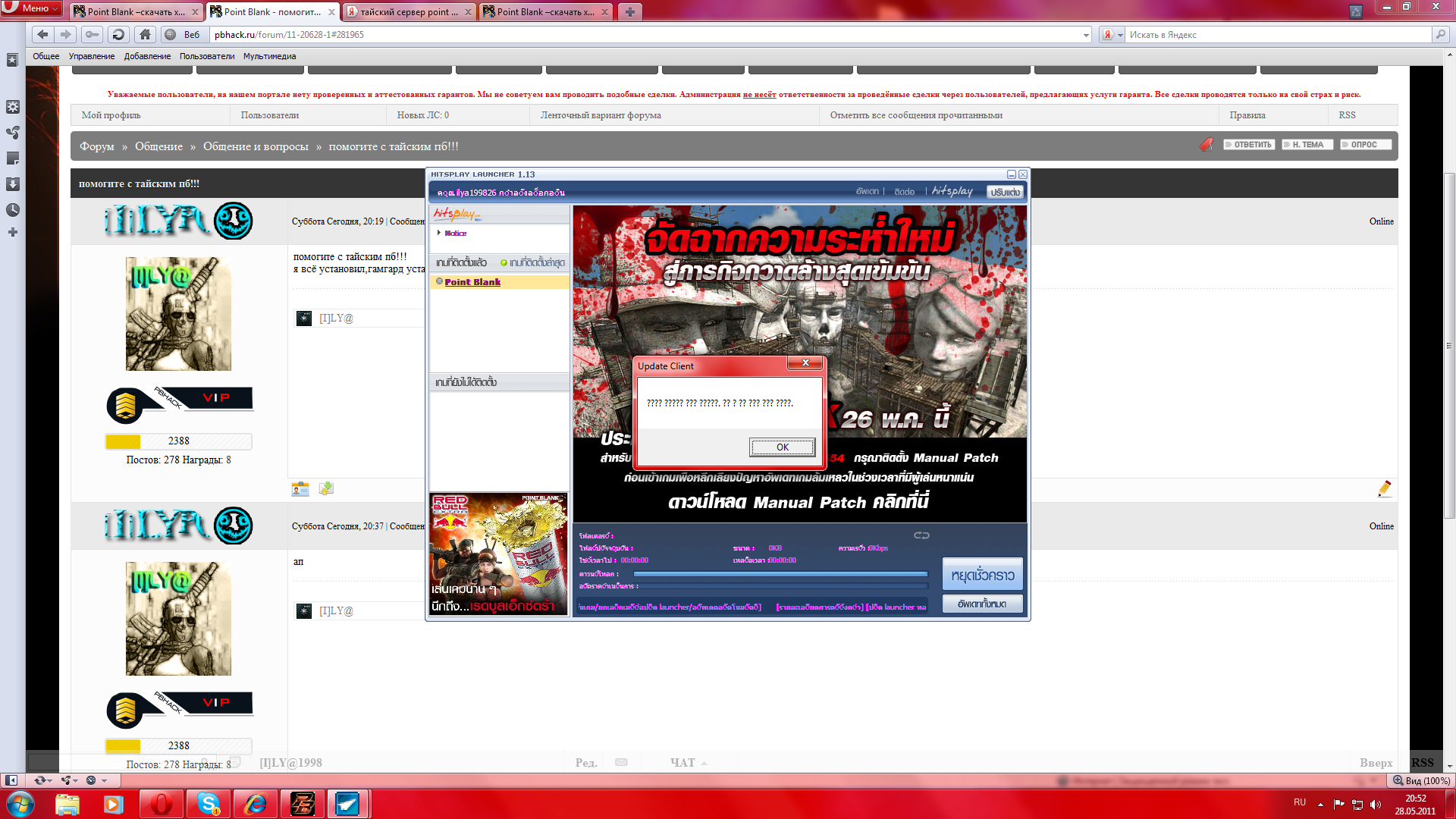The image size is (1456, 819).
Task: Open the Добавление menu
Action: point(147,56)
